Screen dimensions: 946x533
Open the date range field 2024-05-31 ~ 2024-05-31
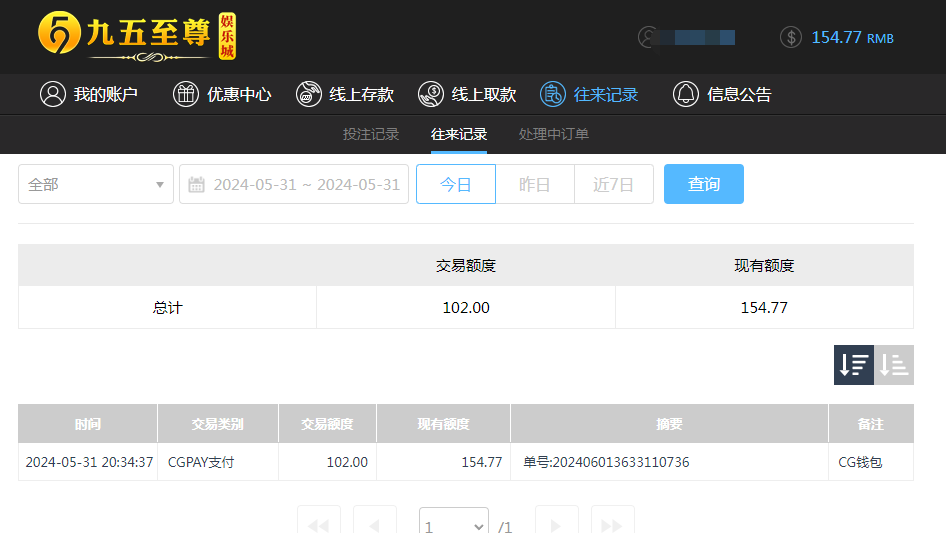[x=294, y=184]
